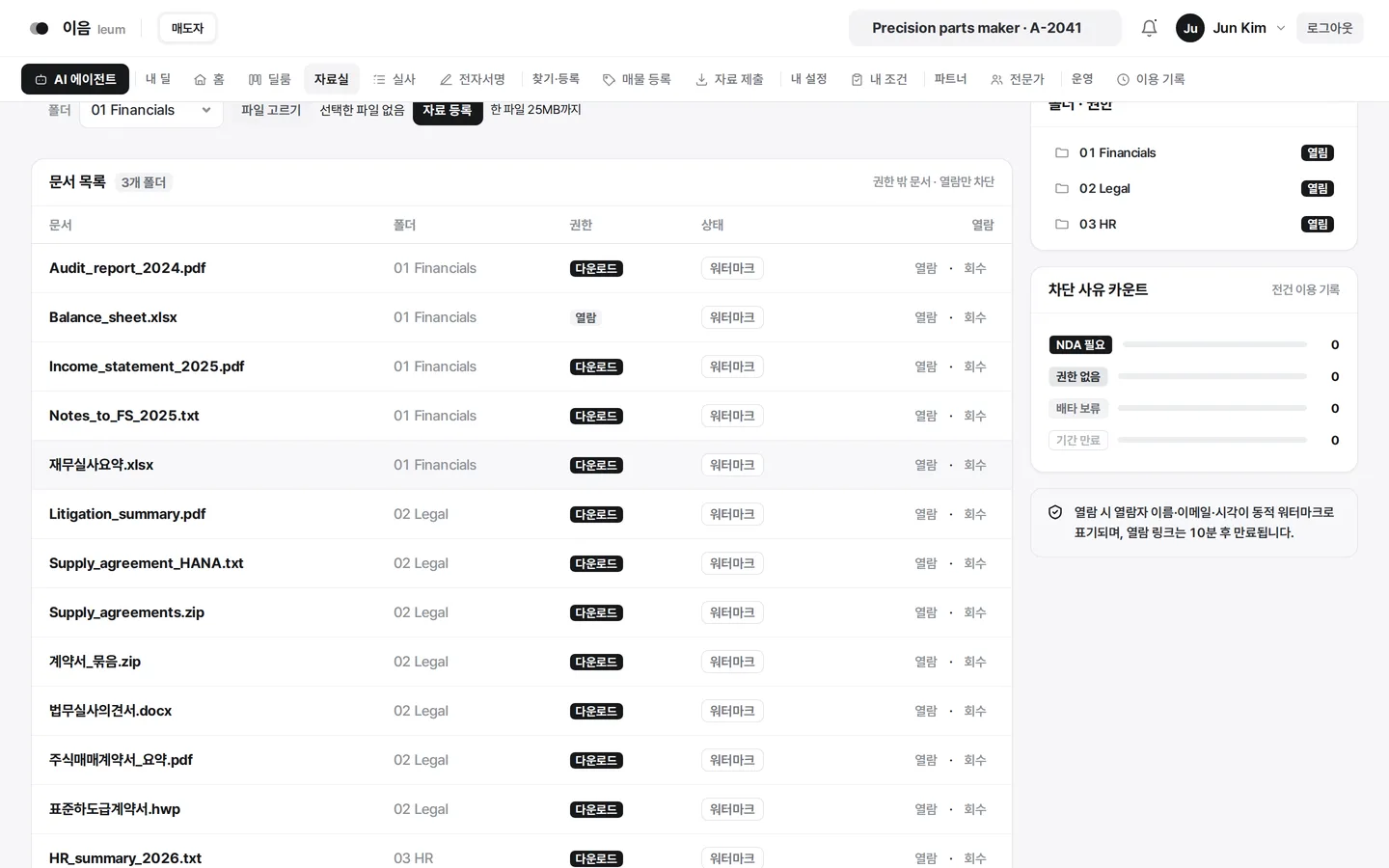Screen dimensions: 1389x868
Task: Click the 로그아웃 button
Action: (x=1329, y=28)
